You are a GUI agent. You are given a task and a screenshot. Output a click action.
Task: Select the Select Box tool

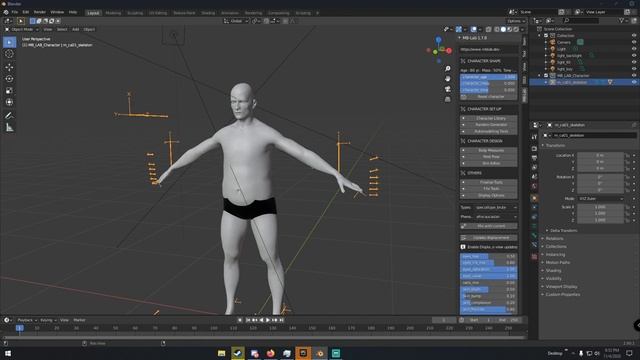tap(9, 42)
